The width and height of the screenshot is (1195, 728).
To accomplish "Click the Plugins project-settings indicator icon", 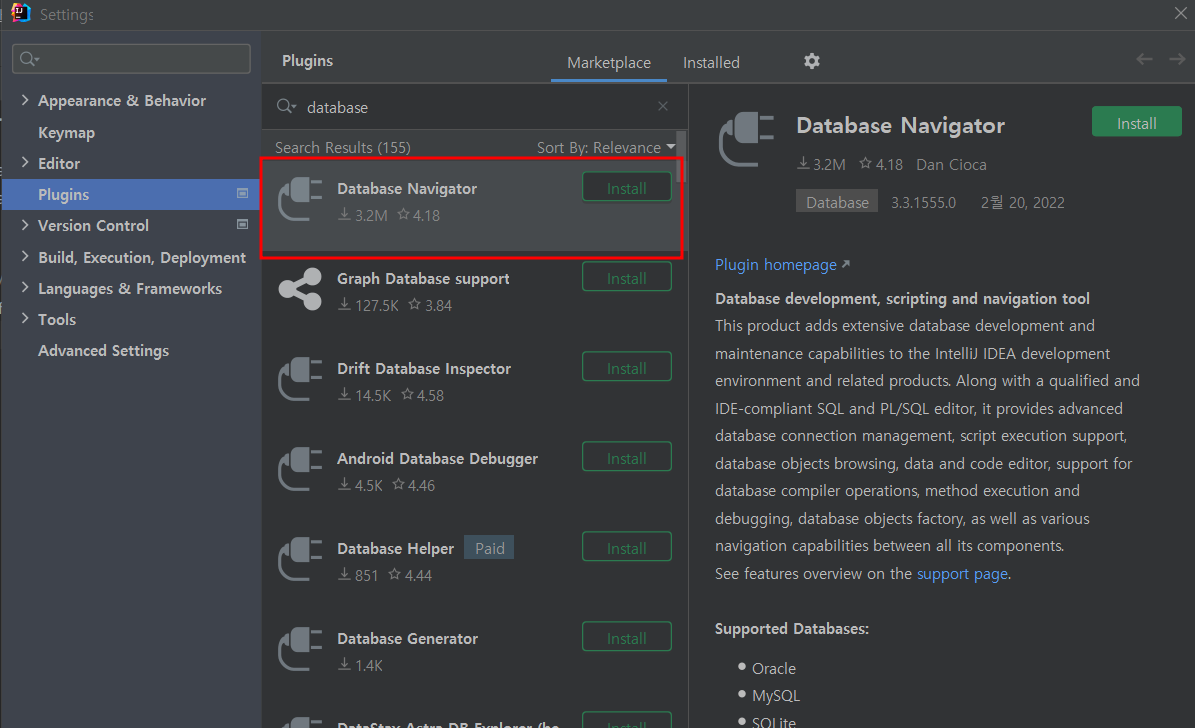I will [242, 194].
